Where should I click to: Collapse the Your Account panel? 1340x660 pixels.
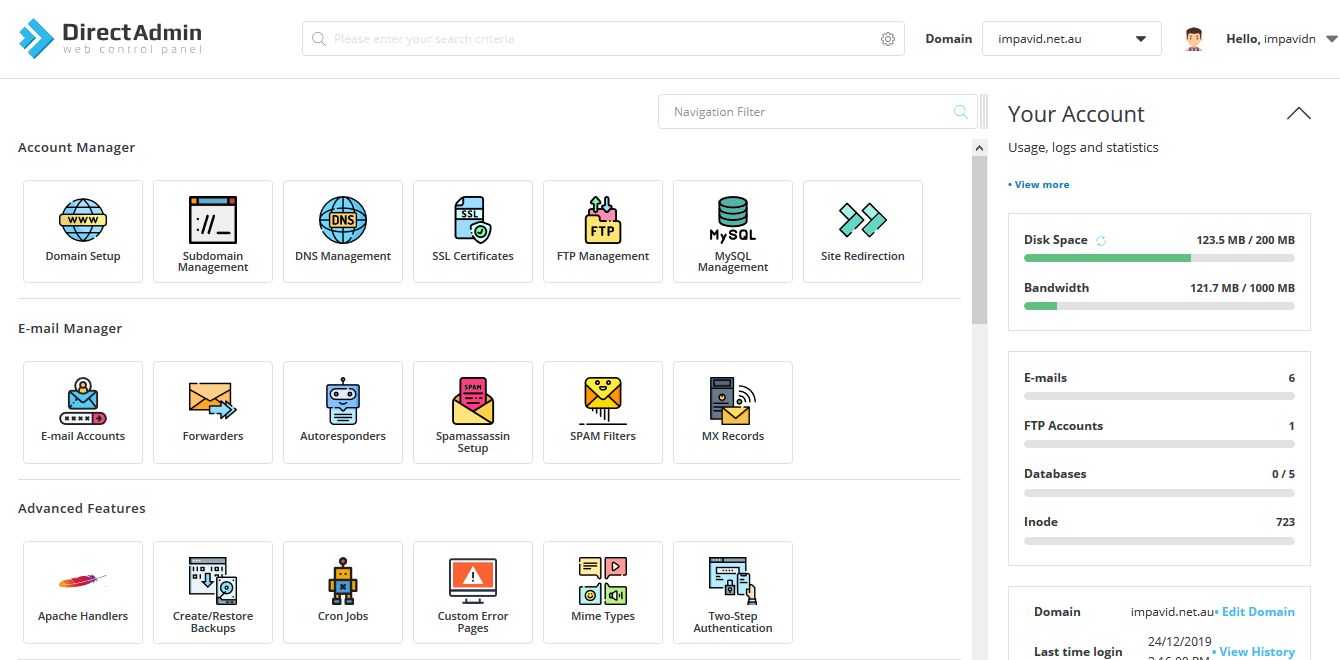[x=1298, y=113]
